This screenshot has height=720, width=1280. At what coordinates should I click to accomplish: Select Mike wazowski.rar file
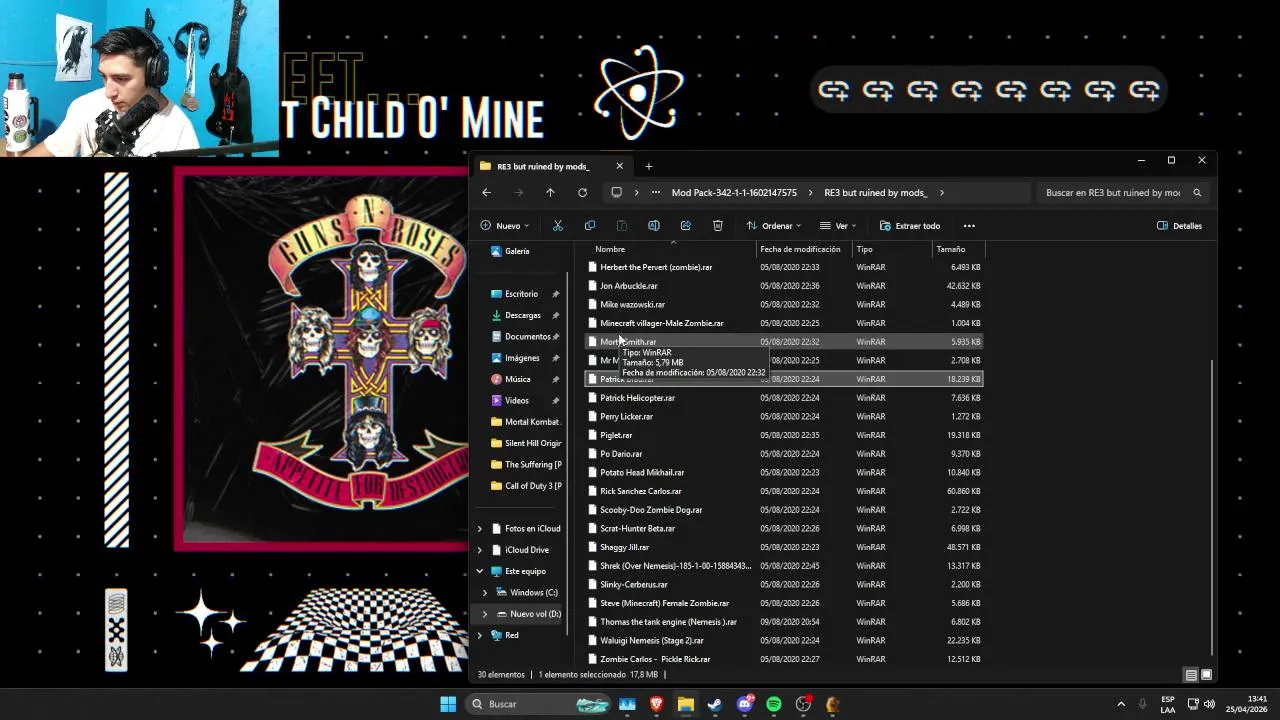pos(783,305)
